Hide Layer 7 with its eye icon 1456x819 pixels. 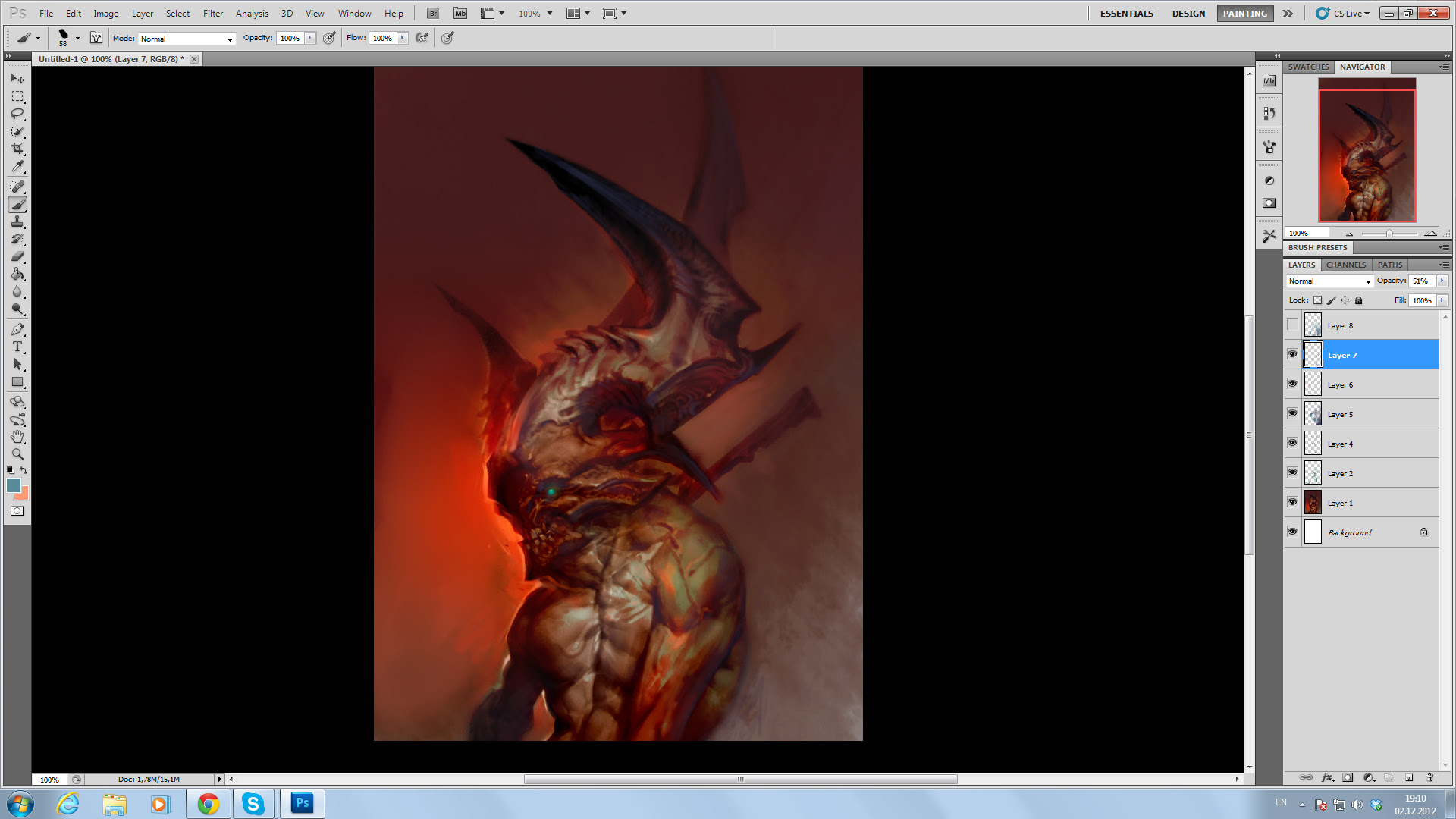(x=1292, y=354)
